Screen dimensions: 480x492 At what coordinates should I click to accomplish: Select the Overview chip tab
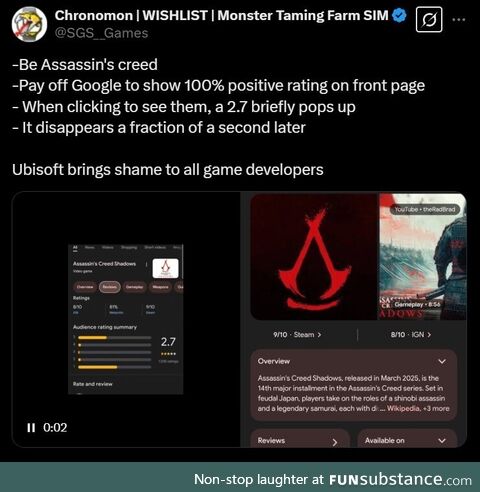click(x=85, y=287)
